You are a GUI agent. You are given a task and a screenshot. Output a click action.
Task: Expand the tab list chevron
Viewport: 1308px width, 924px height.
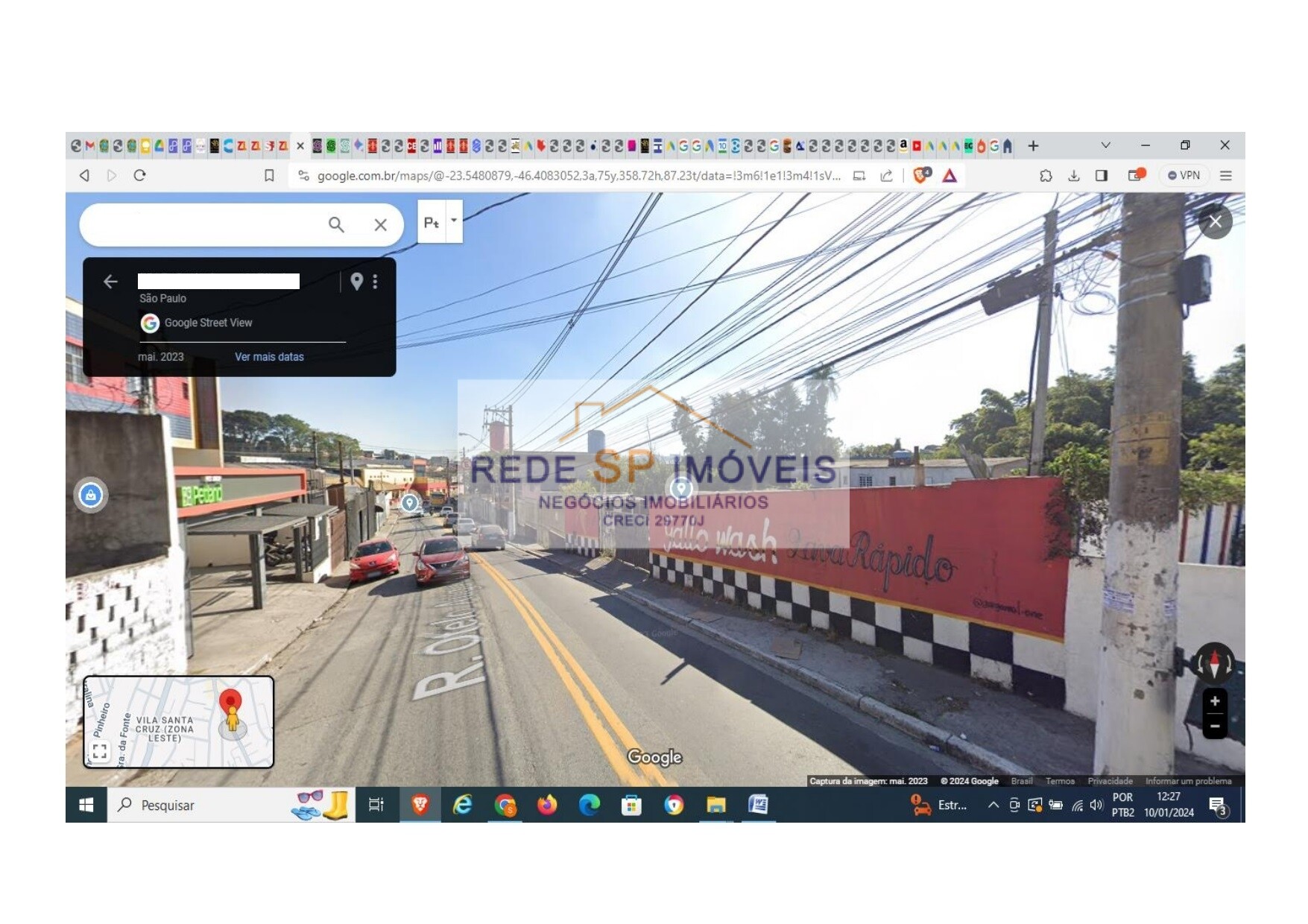click(1105, 145)
